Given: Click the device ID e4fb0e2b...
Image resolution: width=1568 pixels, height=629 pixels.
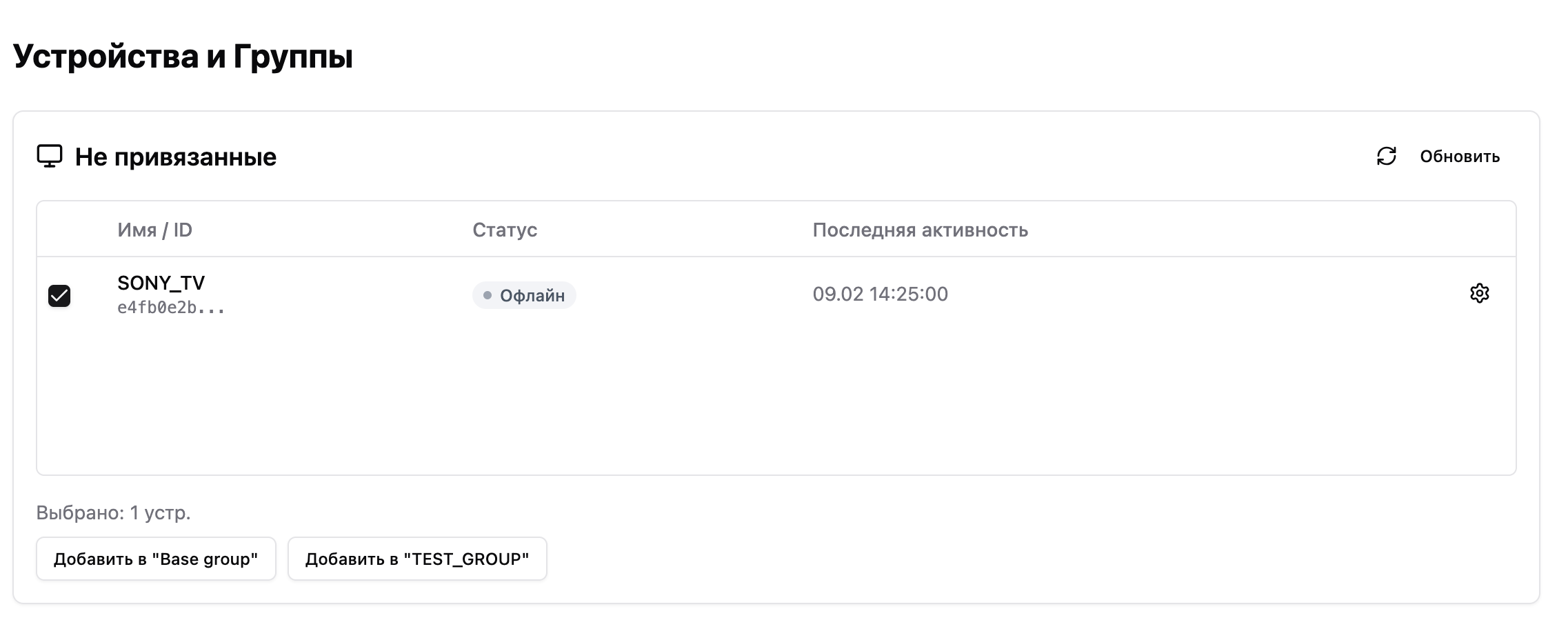Looking at the screenshot, I should [170, 308].
